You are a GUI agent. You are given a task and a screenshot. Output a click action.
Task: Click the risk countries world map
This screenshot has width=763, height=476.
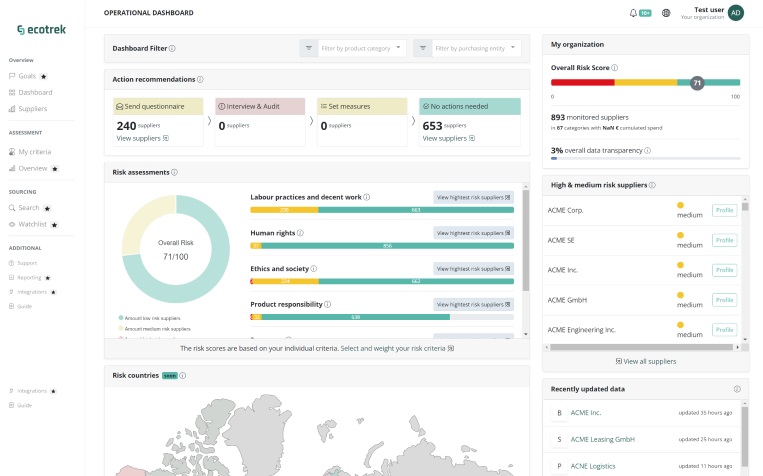pos(317,432)
